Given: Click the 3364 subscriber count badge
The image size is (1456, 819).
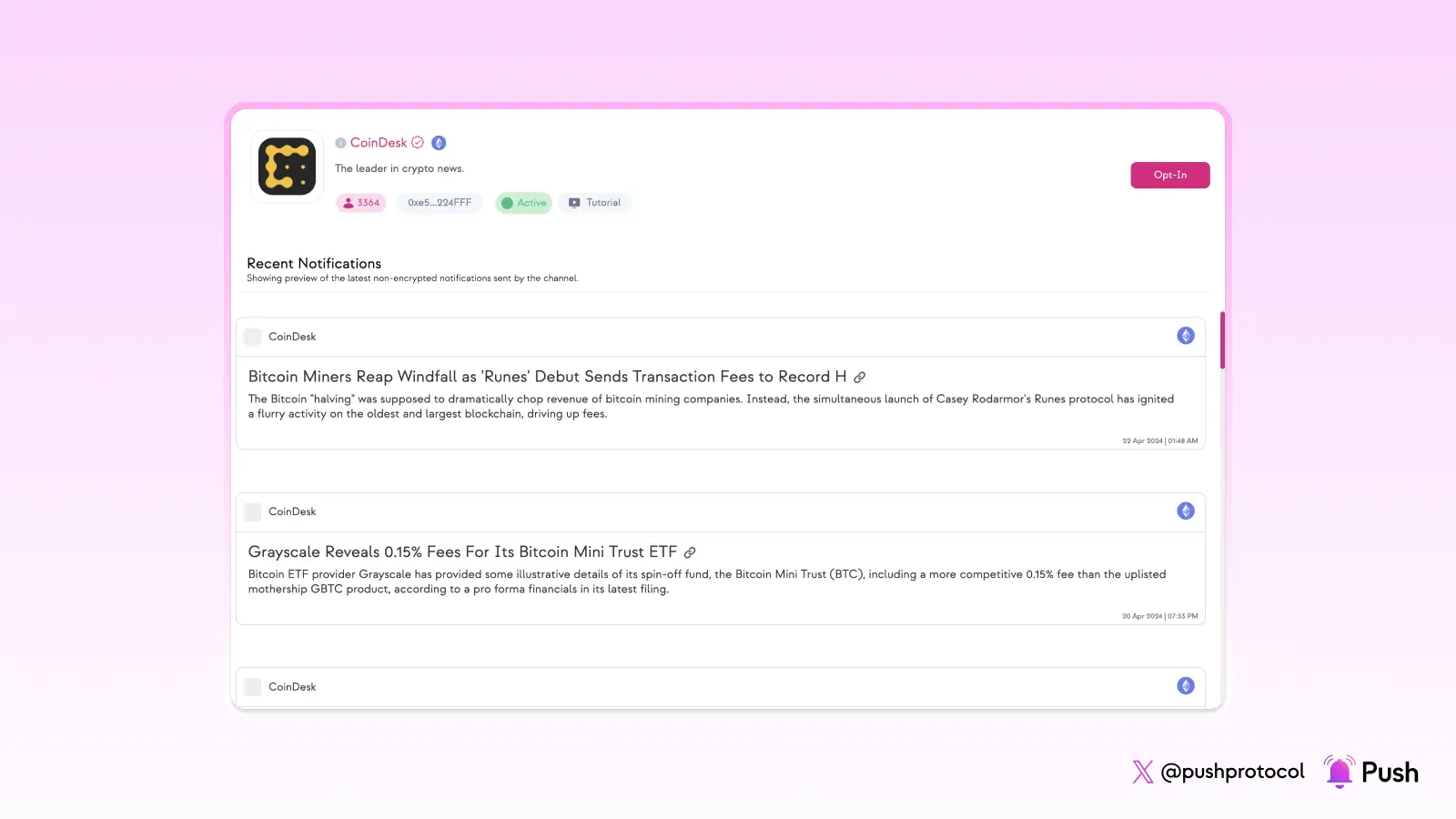Looking at the screenshot, I should click(x=361, y=203).
